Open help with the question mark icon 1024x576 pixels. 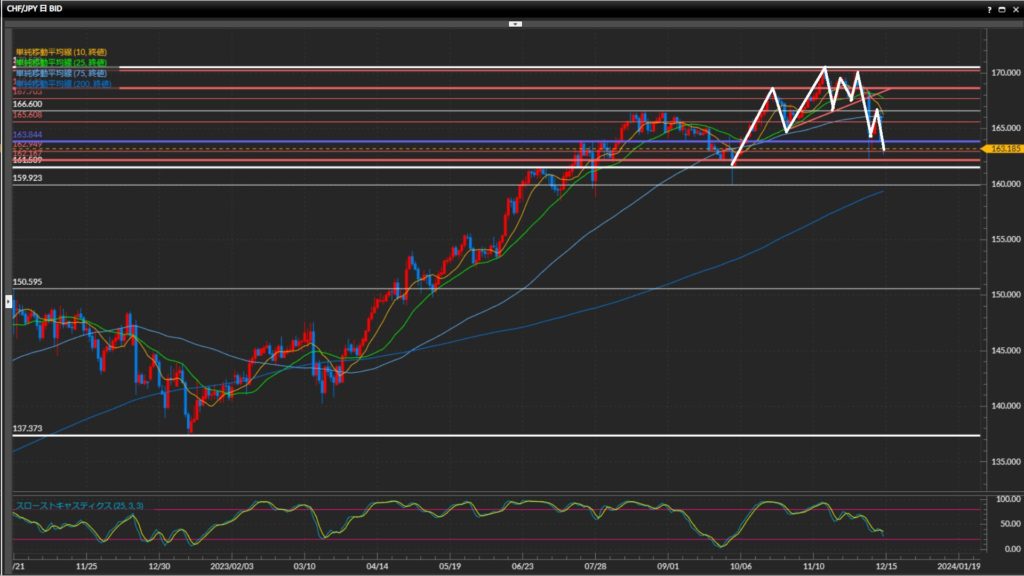(989, 8)
